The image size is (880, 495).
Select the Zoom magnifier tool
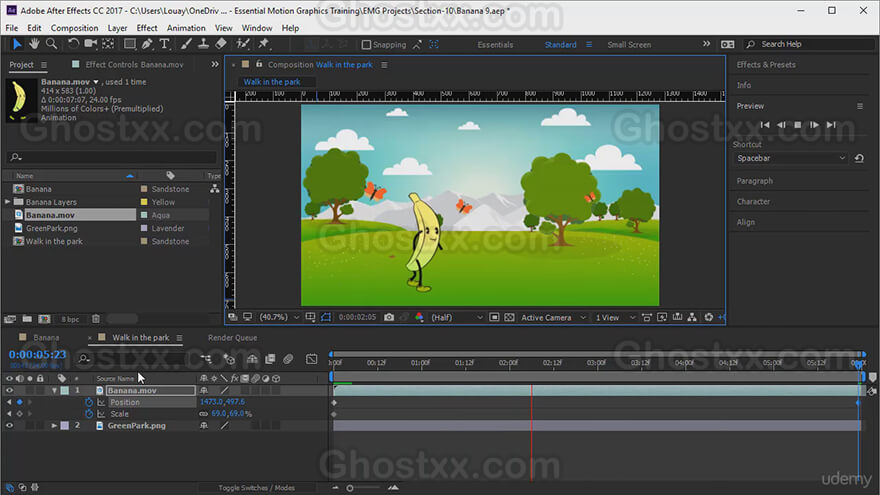51,44
